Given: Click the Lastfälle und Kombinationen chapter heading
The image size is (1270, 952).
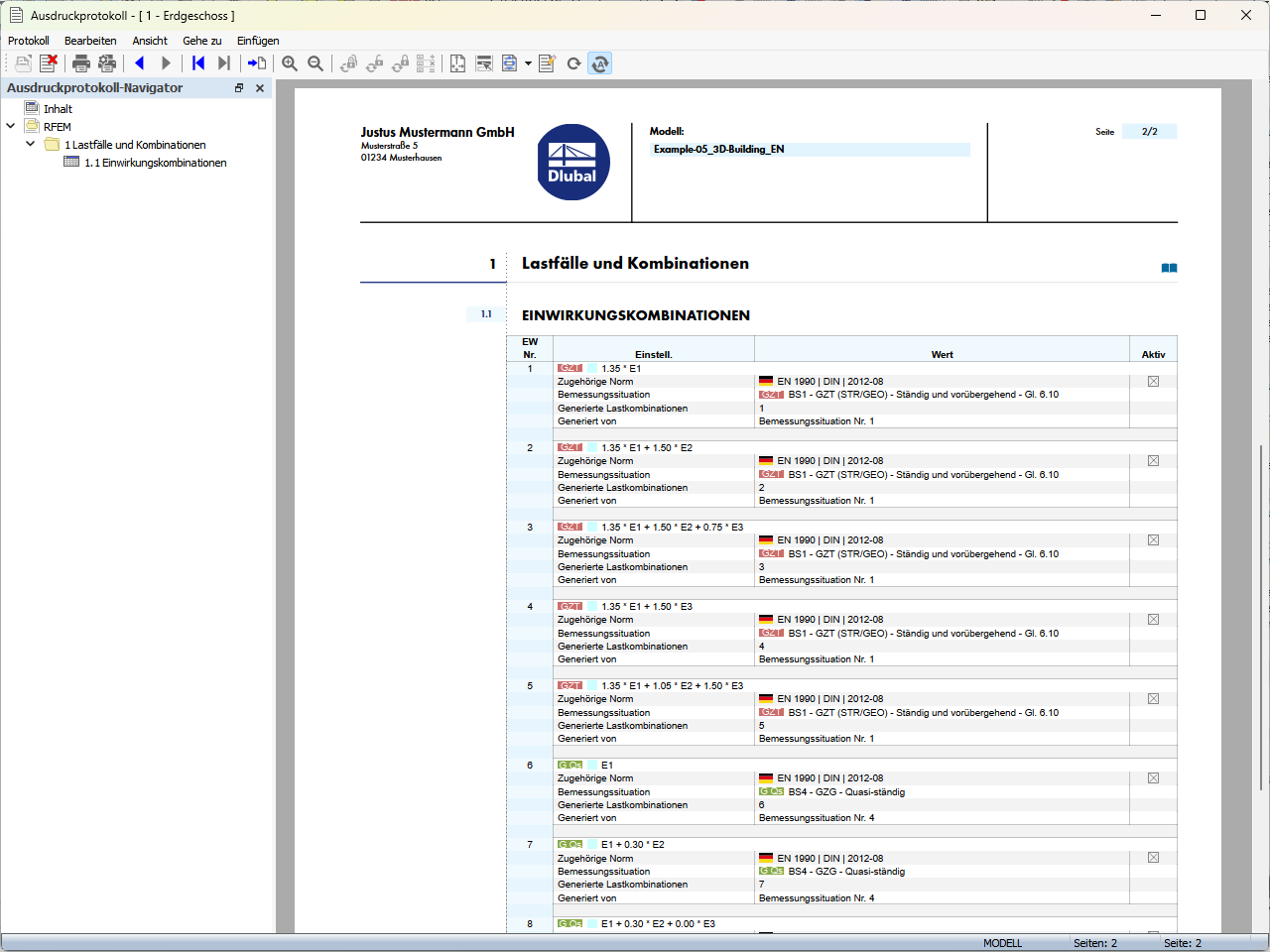Looking at the screenshot, I should pyautogui.click(x=635, y=264).
